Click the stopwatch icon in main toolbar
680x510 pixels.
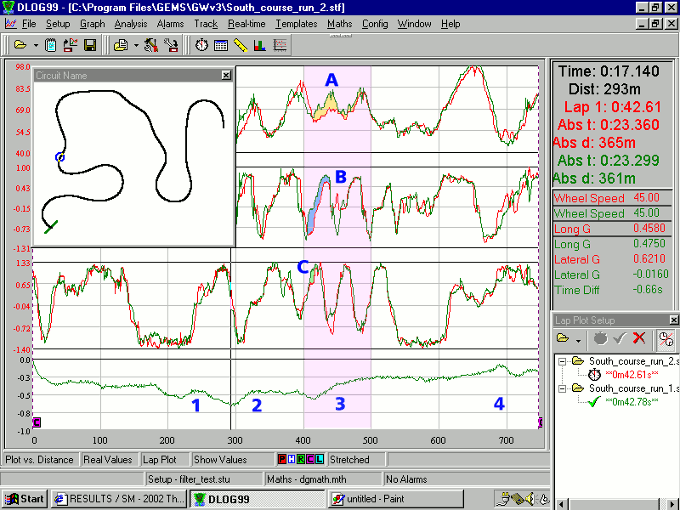pos(202,45)
